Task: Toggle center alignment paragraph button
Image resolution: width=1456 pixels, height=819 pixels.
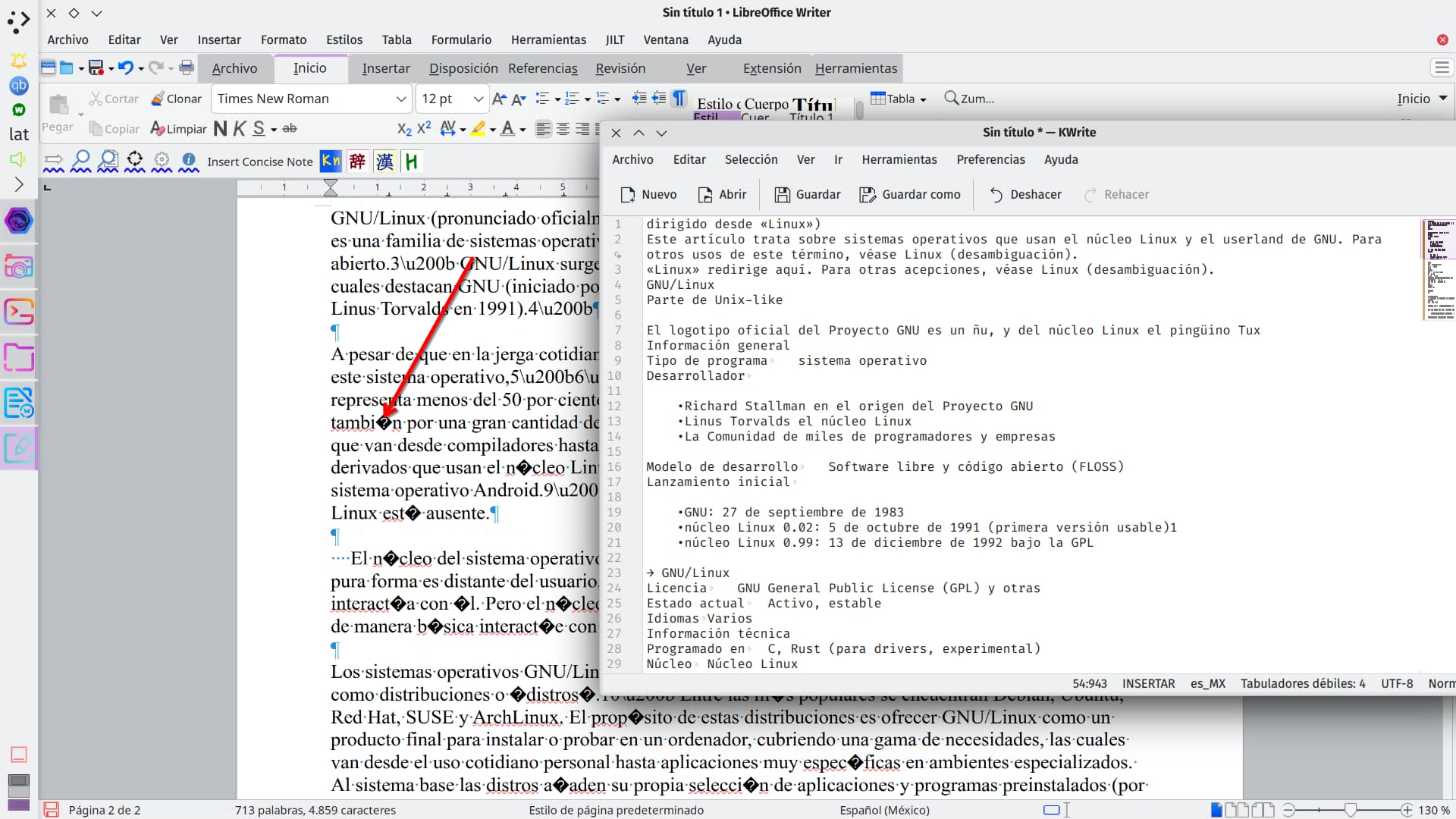Action: (563, 129)
